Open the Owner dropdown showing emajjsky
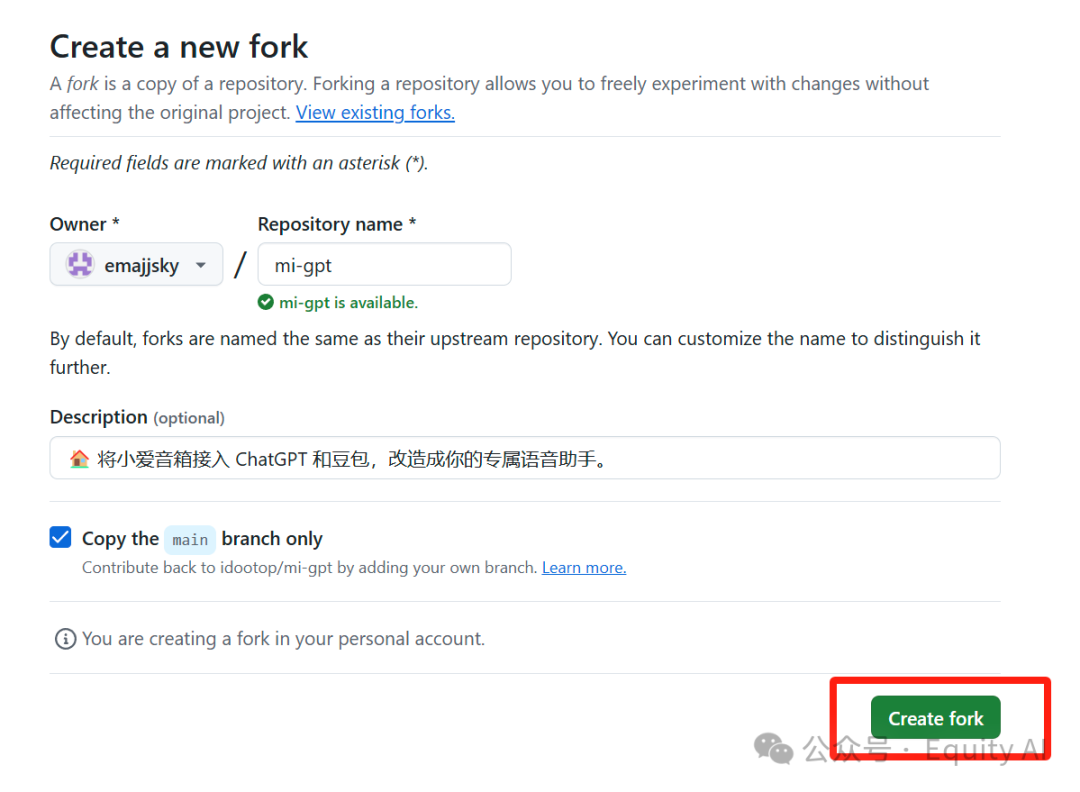The width and height of the screenshot is (1080, 792). [136, 265]
